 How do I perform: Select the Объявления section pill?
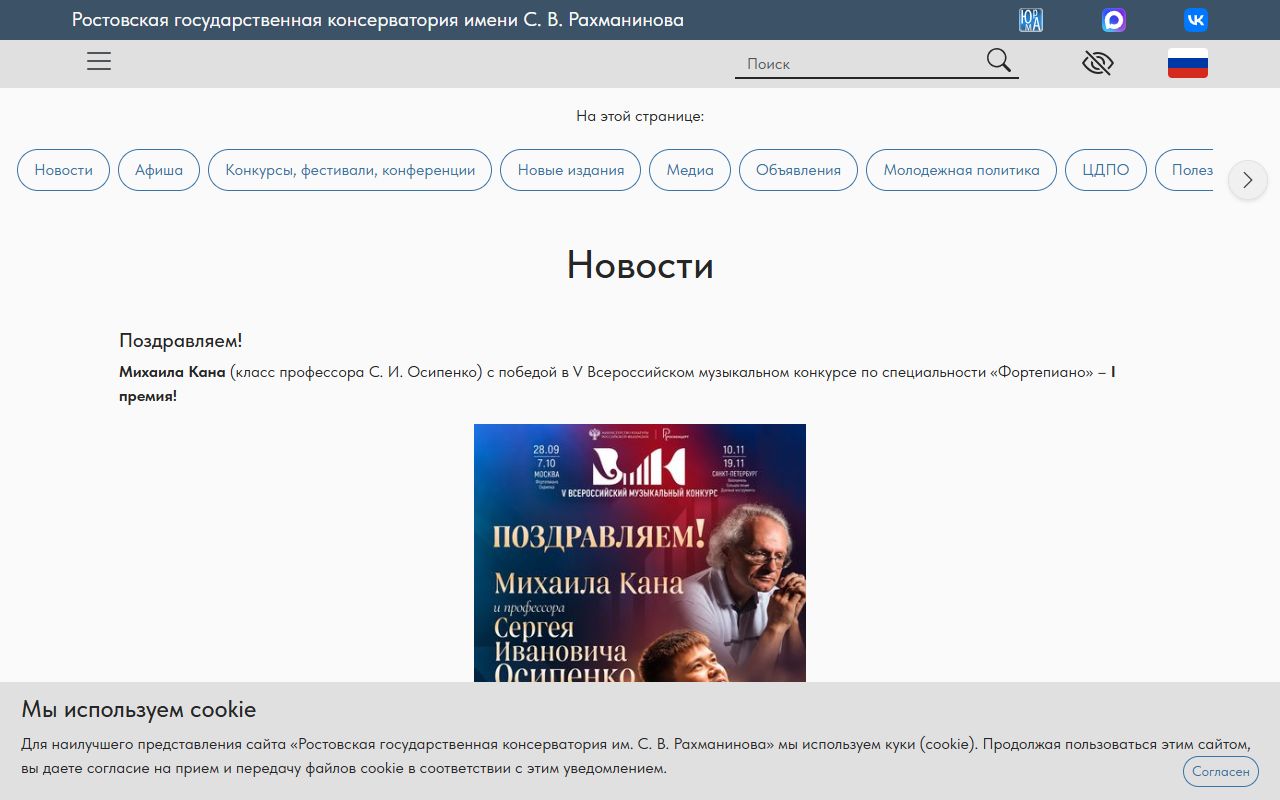point(798,170)
